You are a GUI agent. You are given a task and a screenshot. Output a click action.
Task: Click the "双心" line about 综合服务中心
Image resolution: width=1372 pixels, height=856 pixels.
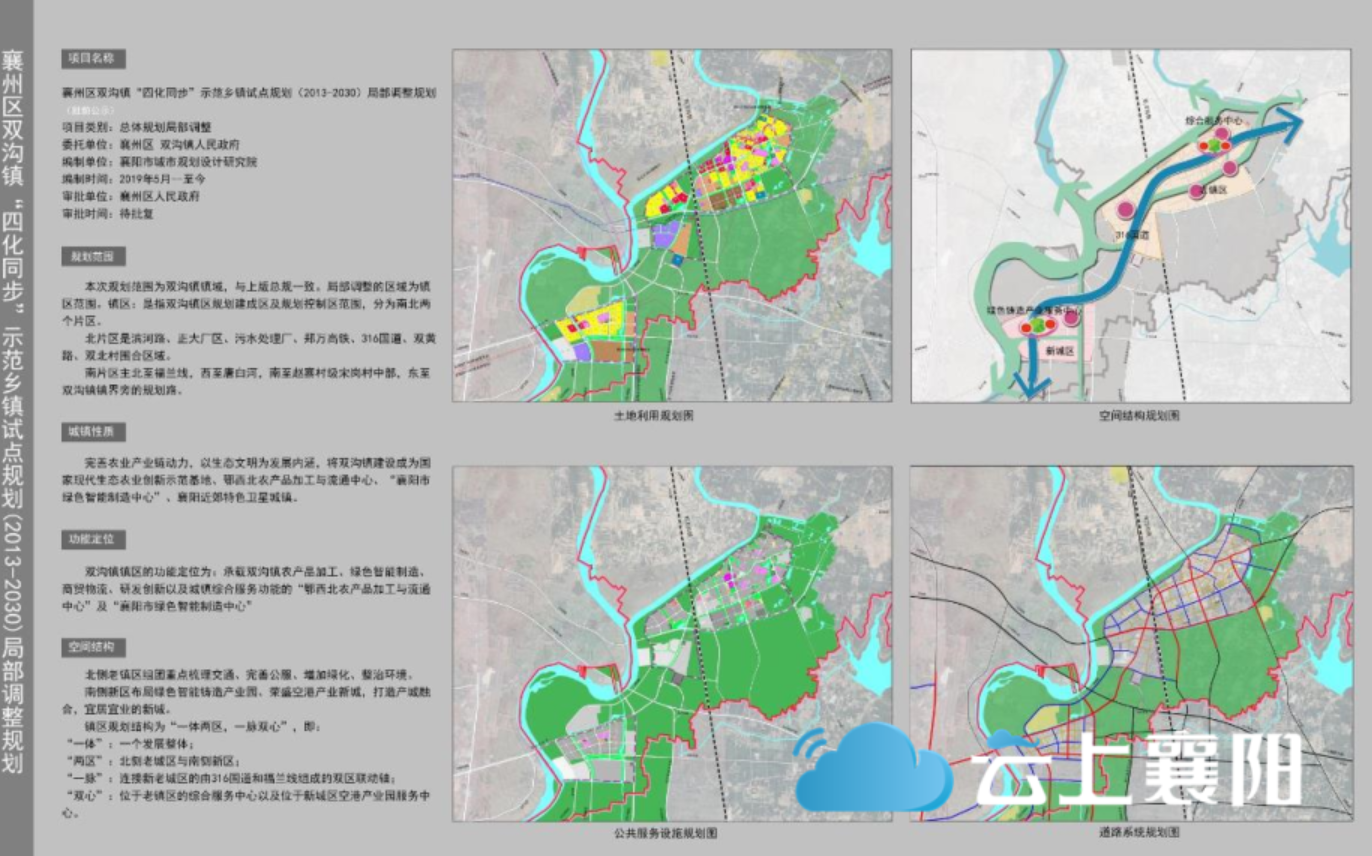pyautogui.click(x=248, y=804)
